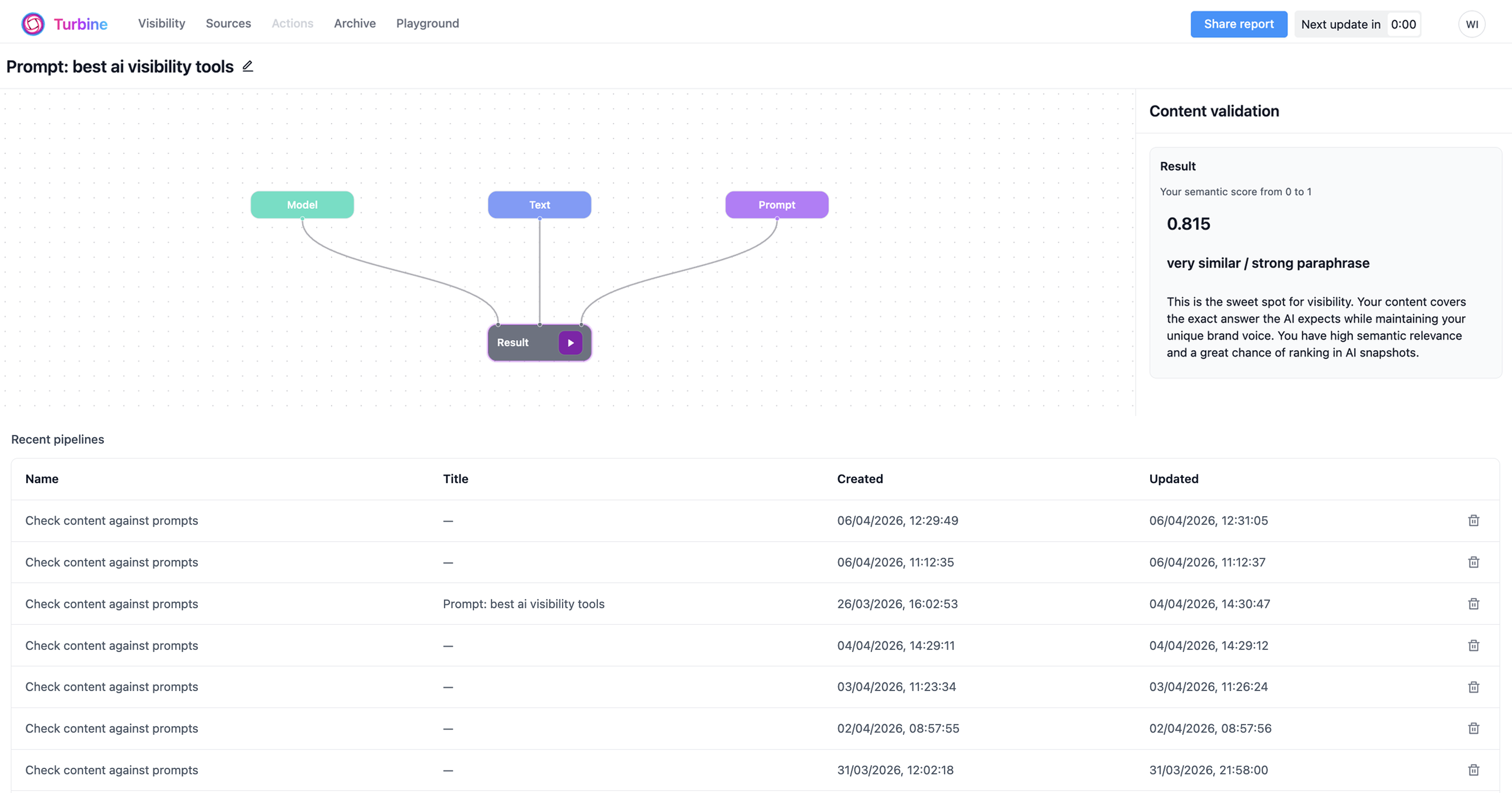
Task: Open the WI user avatar menu
Action: coord(1472,24)
